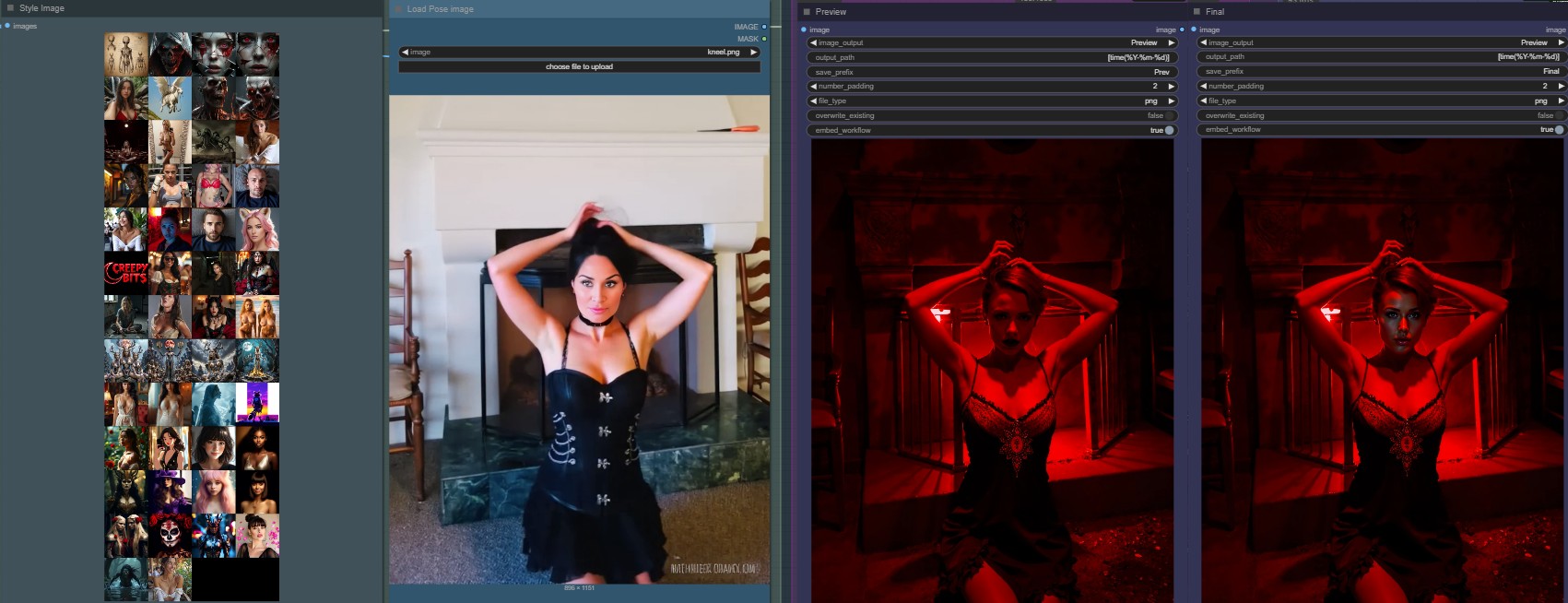This screenshot has height=603, width=1568.
Task: Click the green MASK output socket
Action: click(764, 39)
